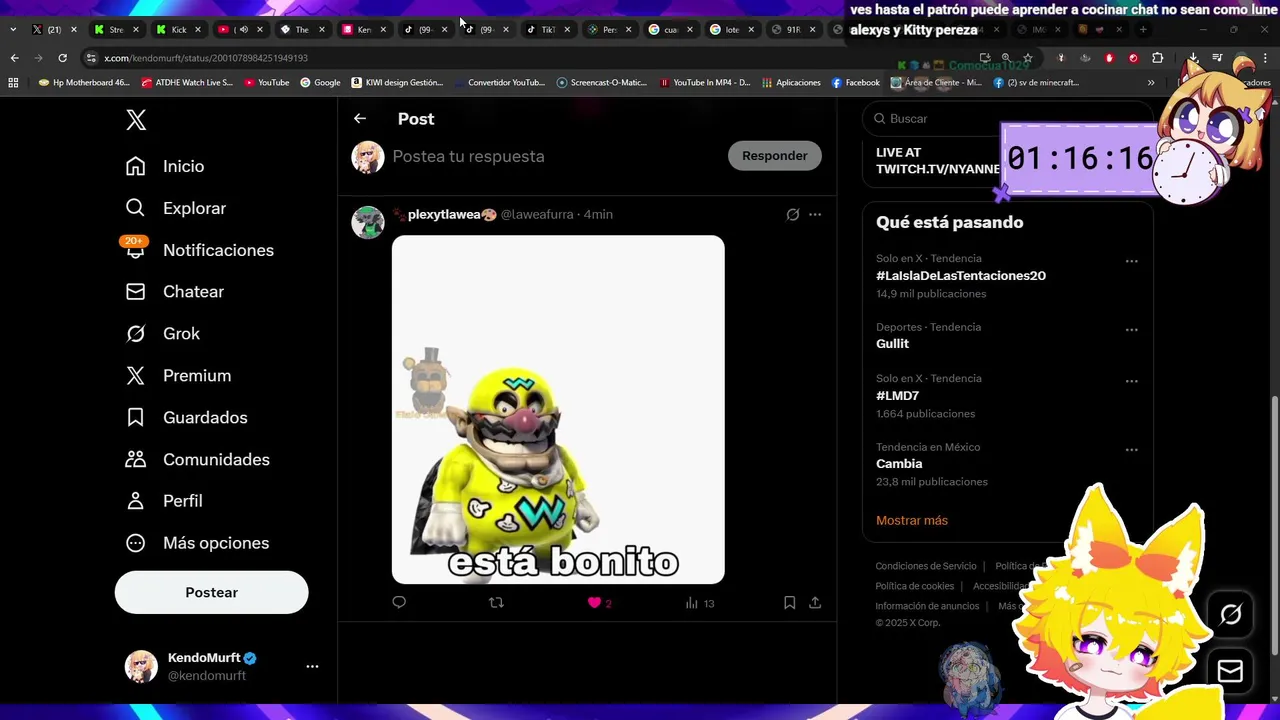Open Notificaciones in the sidebar
Image resolution: width=1280 pixels, height=720 pixels.
[199, 250]
